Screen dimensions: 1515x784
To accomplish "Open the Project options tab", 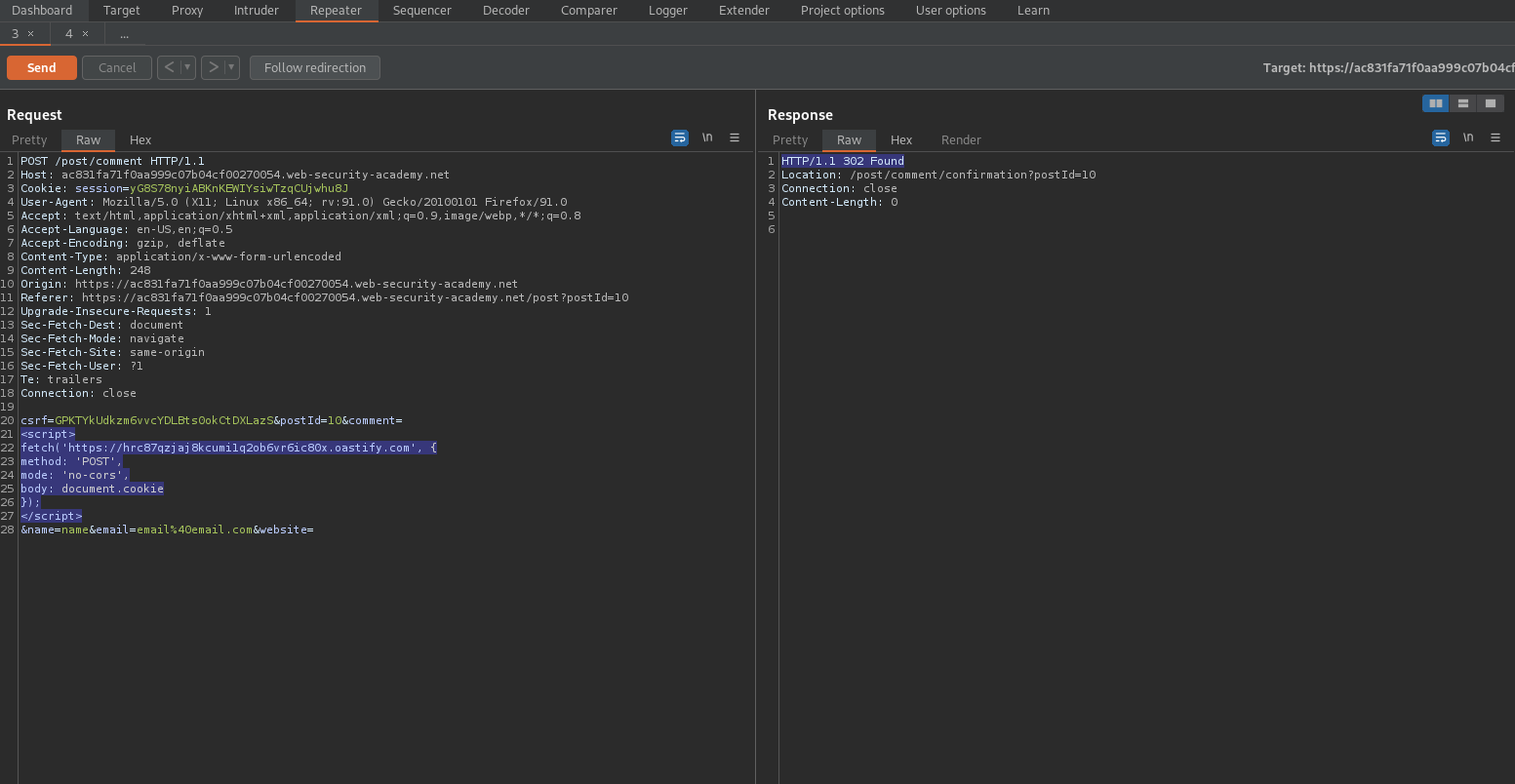I will [843, 11].
